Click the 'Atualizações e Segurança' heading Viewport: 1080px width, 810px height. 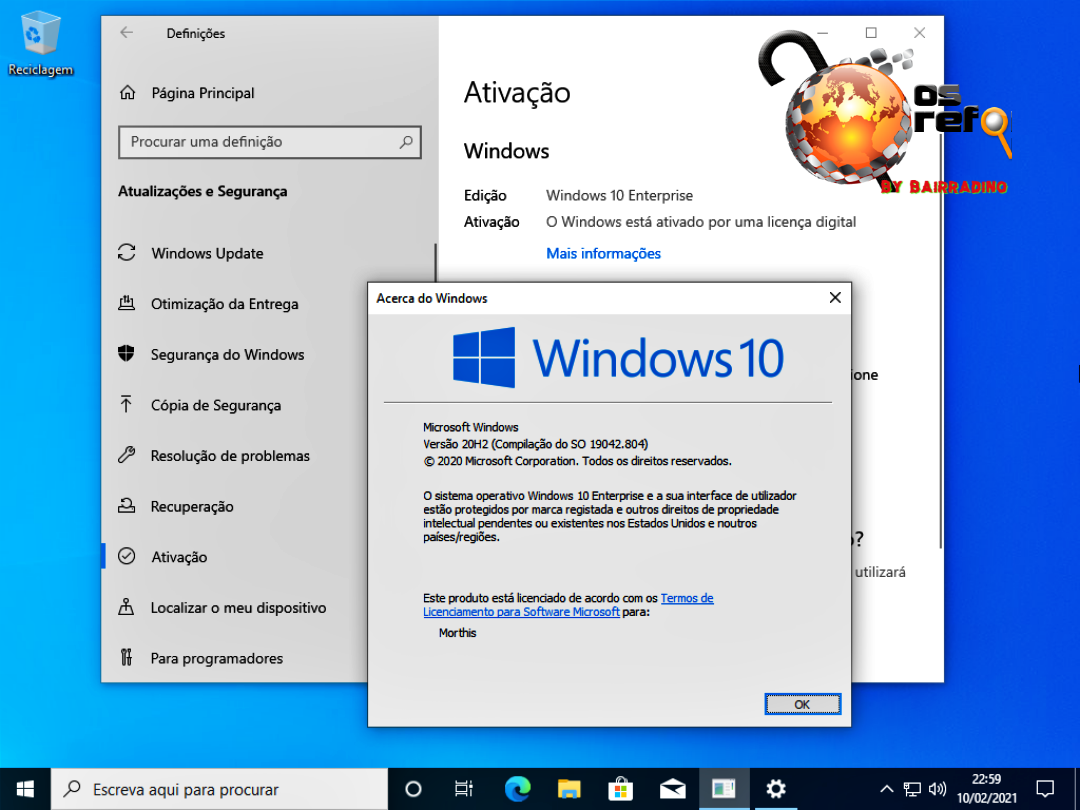pyautogui.click(x=202, y=191)
